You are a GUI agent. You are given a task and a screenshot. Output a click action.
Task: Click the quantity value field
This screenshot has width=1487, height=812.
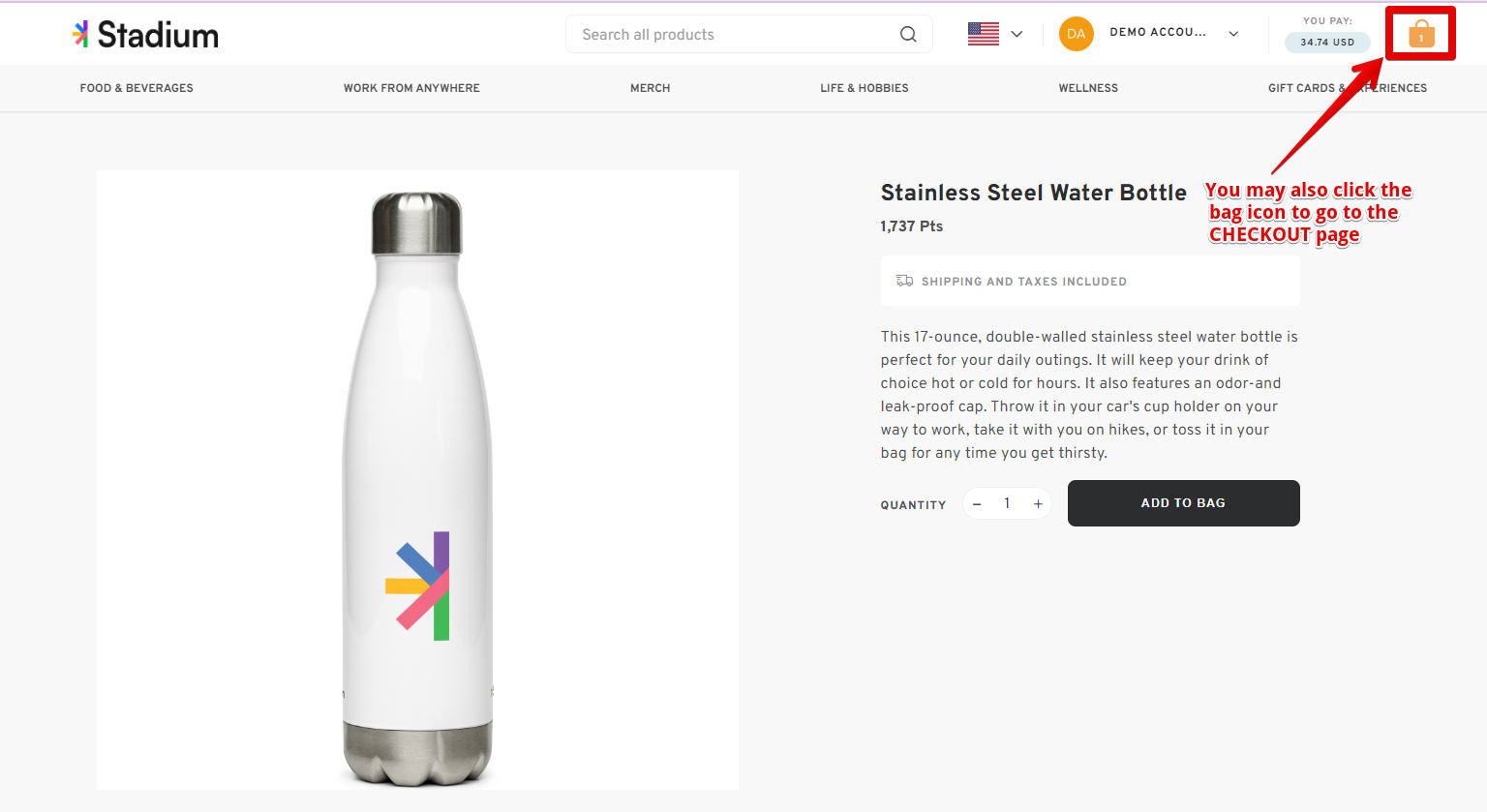(1007, 503)
